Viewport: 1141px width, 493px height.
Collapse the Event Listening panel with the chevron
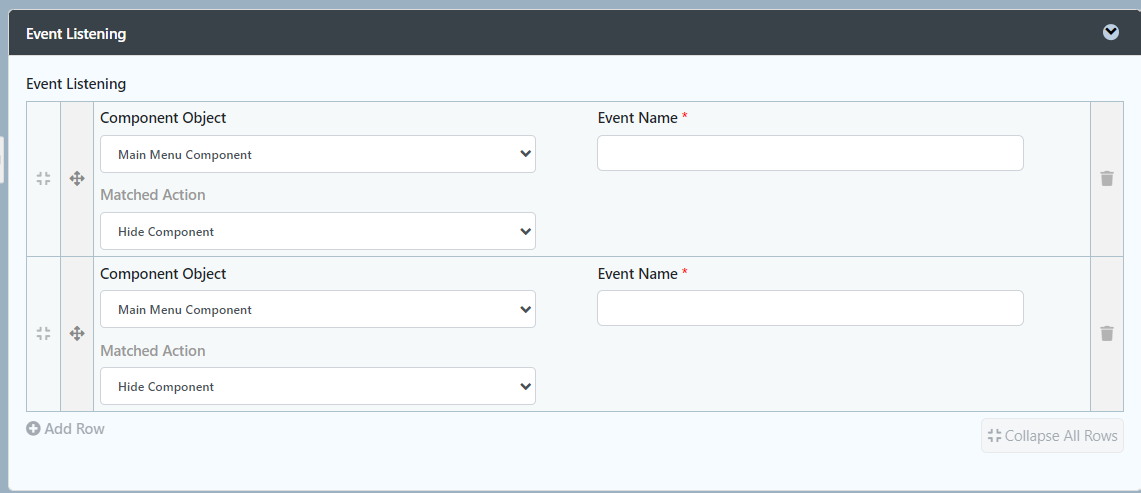tap(1111, 32)
